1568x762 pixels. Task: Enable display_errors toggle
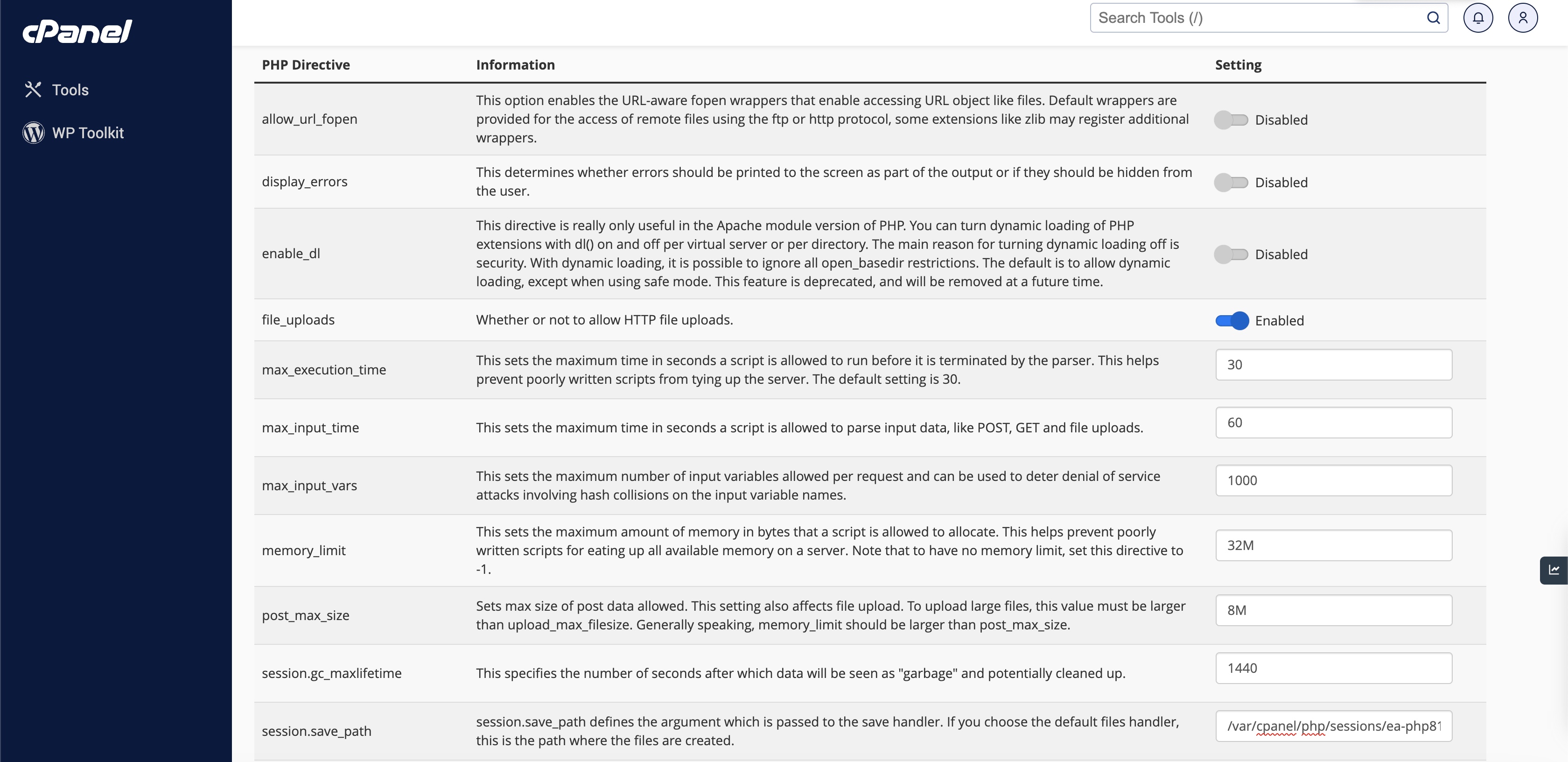pos(1231,181)
